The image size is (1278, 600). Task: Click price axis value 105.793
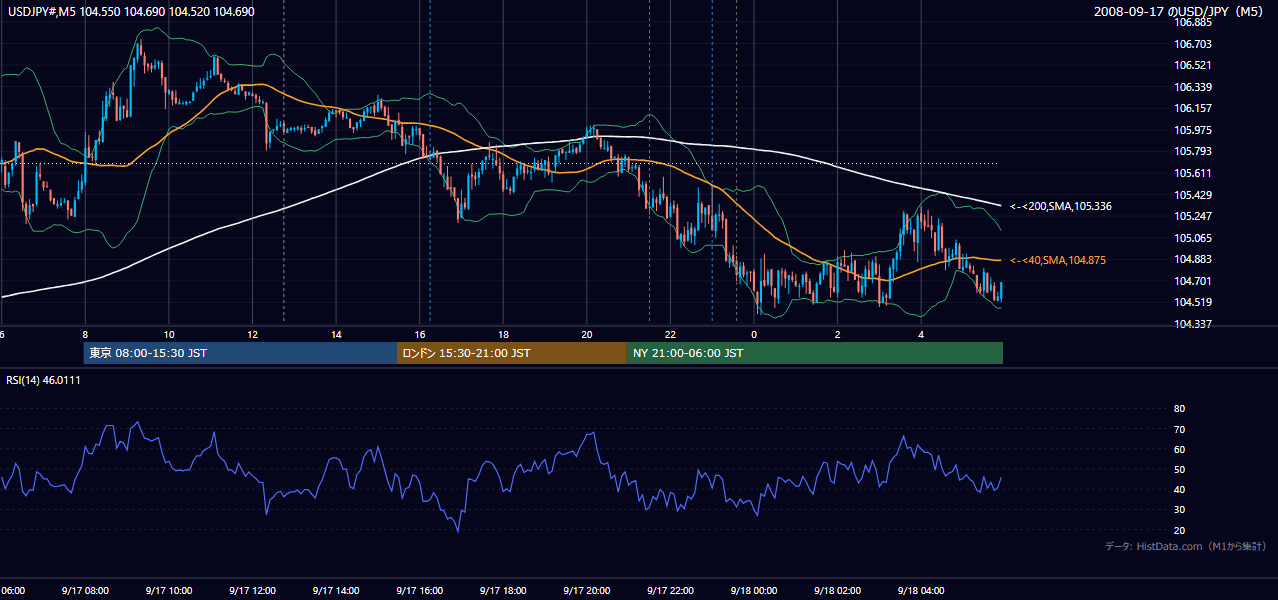tap(1194, 151)
